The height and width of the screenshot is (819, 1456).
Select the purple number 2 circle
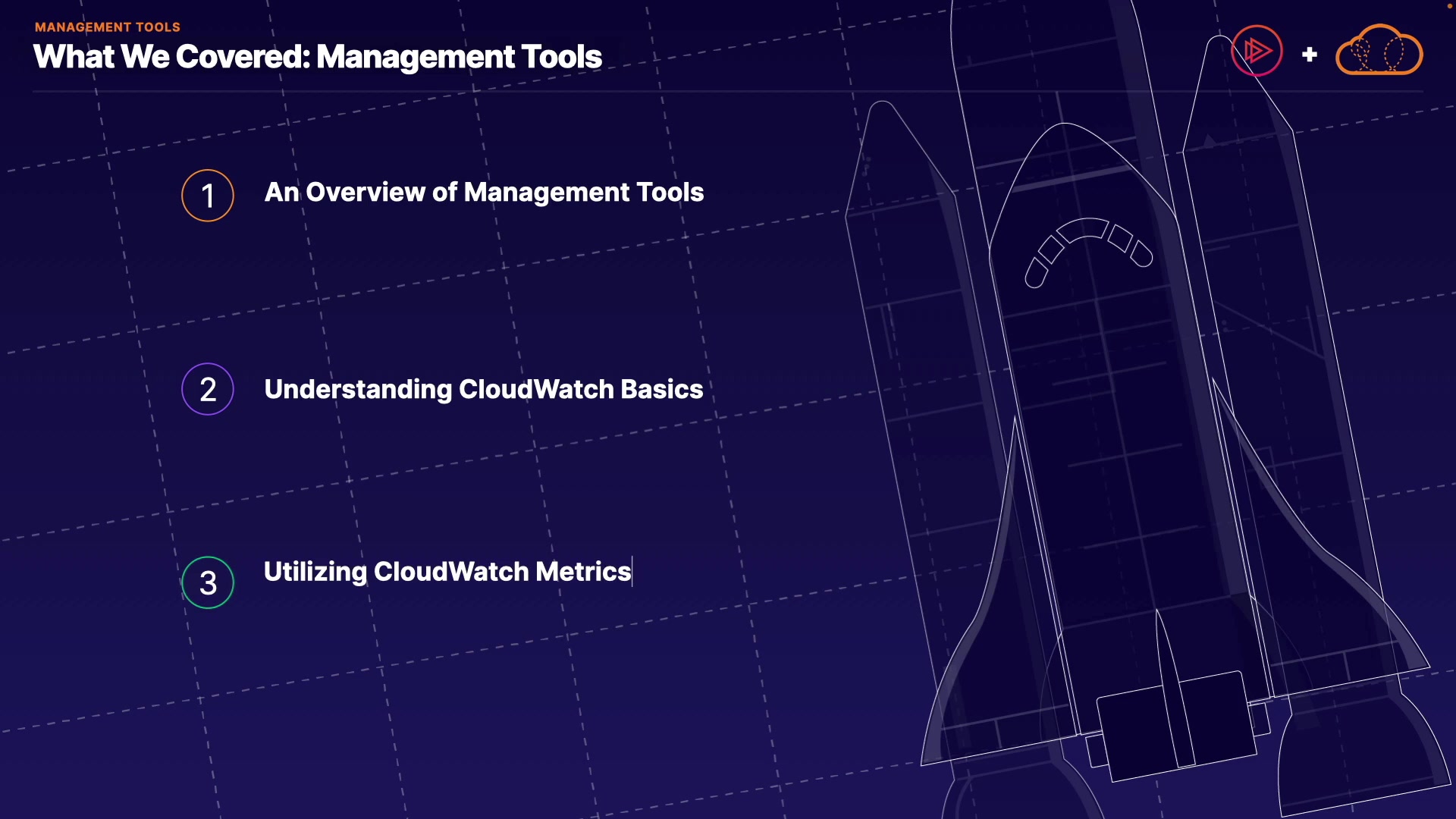[x=208, y=389]
